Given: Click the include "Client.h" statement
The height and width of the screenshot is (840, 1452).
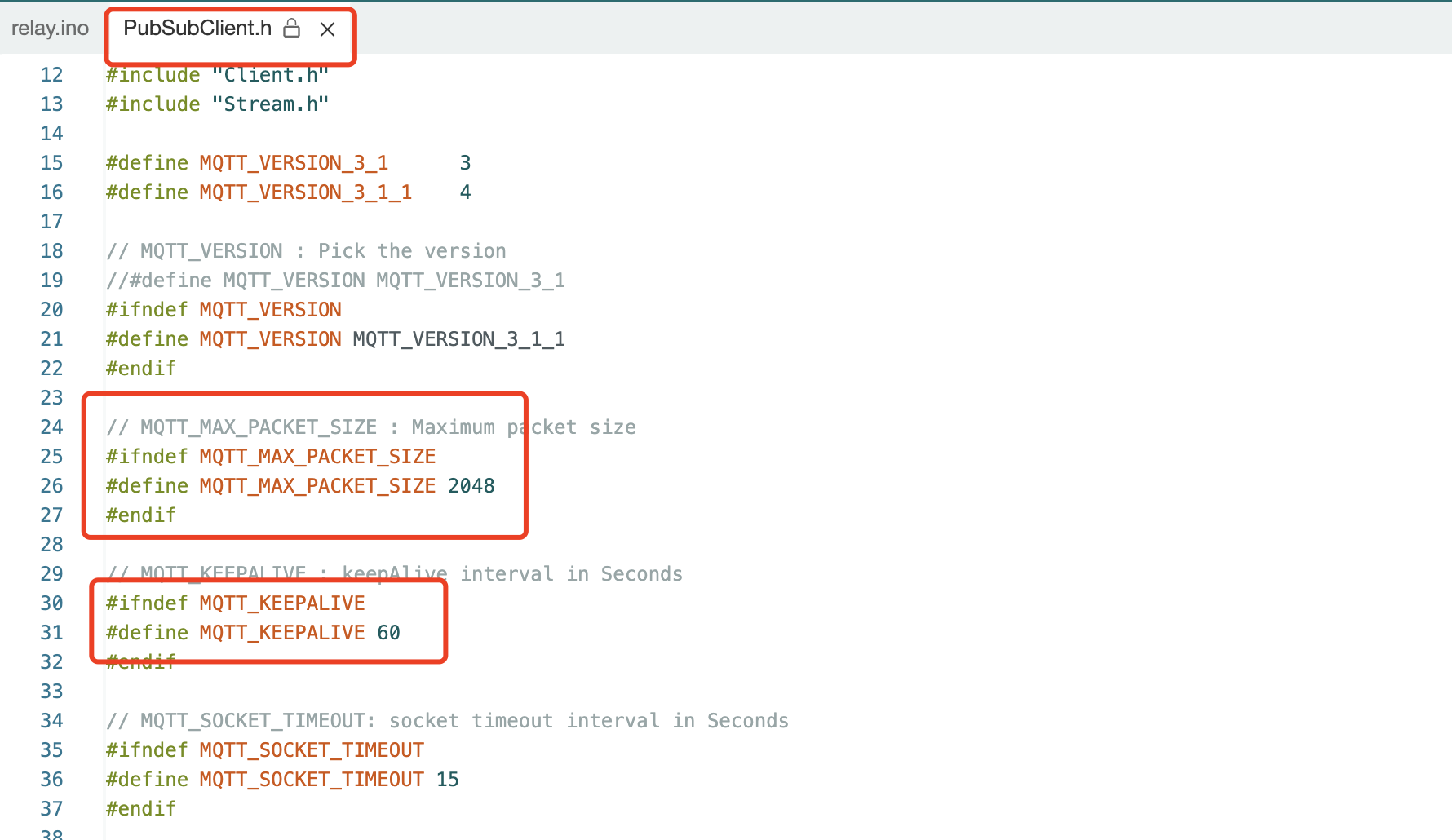Looking at the screenshot, I should [216, 74].
